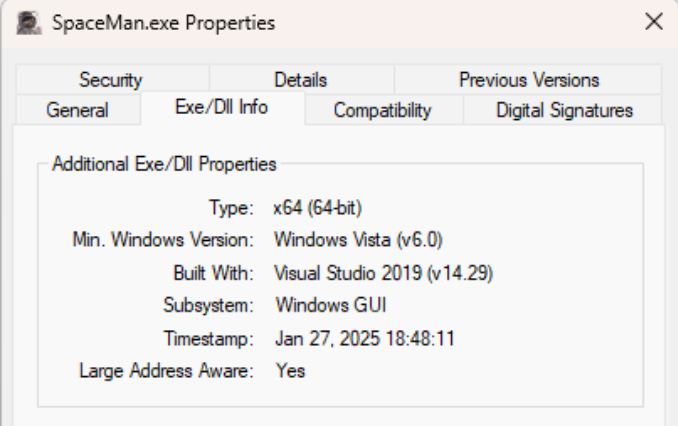Click the Windows Vista (v6.0) value
678x426 pixels.
click(x=357, y=240)
